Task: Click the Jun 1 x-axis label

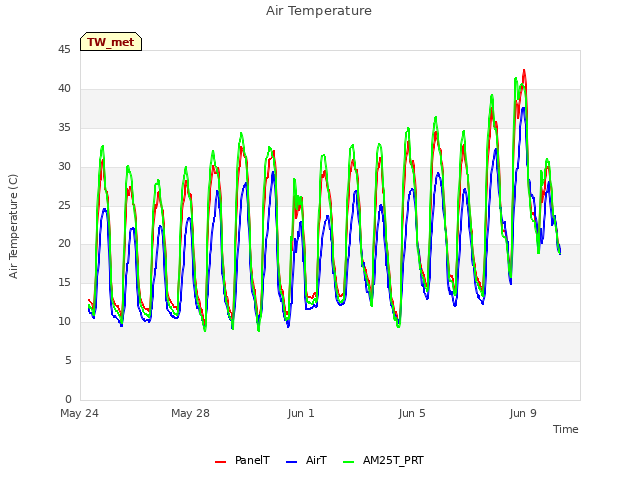Action: tap(301, 413)
